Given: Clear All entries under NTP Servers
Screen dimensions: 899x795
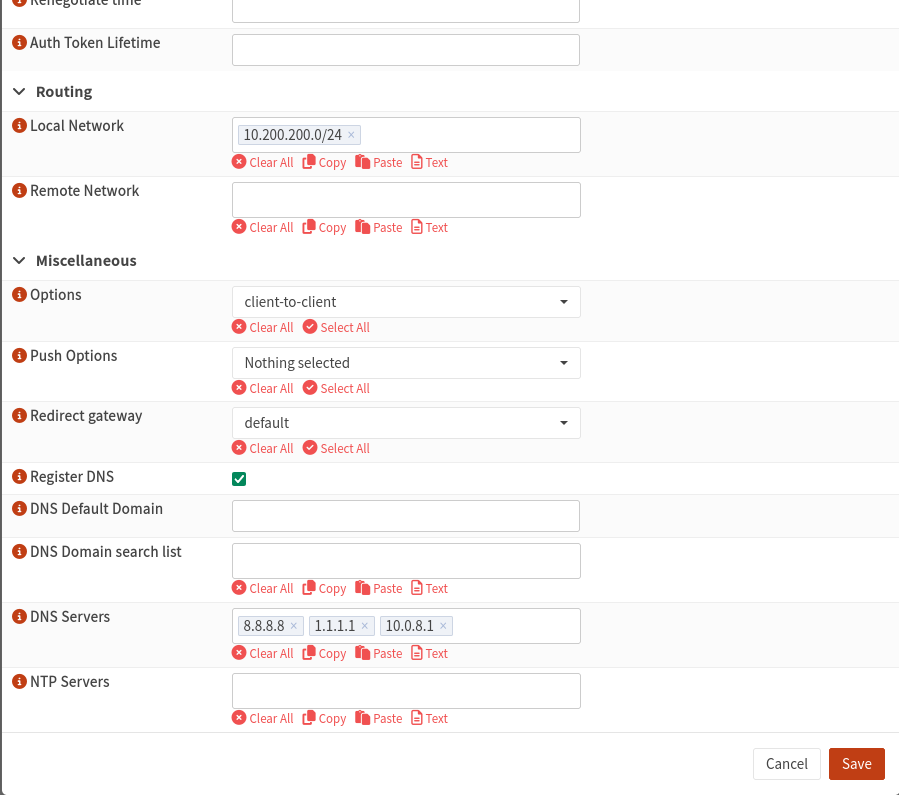Looking at the screenshot, I should (262, 718).
